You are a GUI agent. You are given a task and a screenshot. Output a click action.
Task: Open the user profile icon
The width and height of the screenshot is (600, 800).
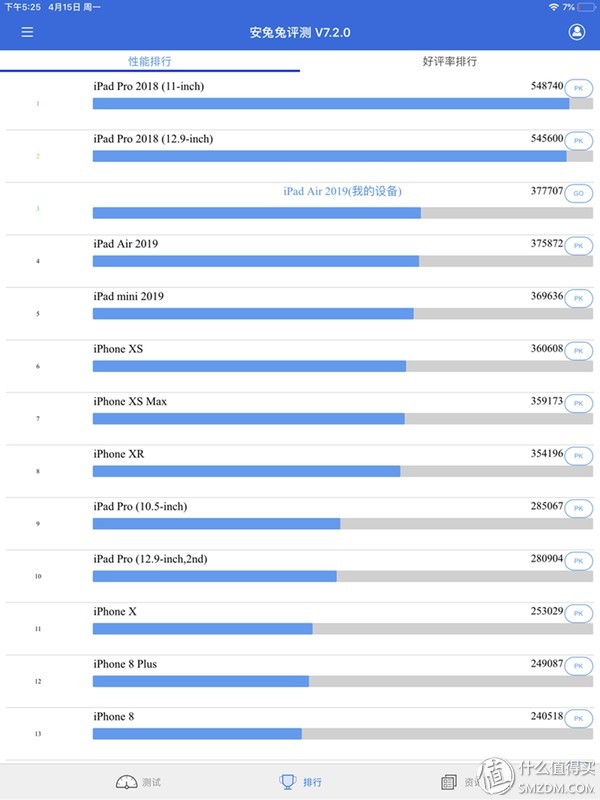tap(577, 32)
